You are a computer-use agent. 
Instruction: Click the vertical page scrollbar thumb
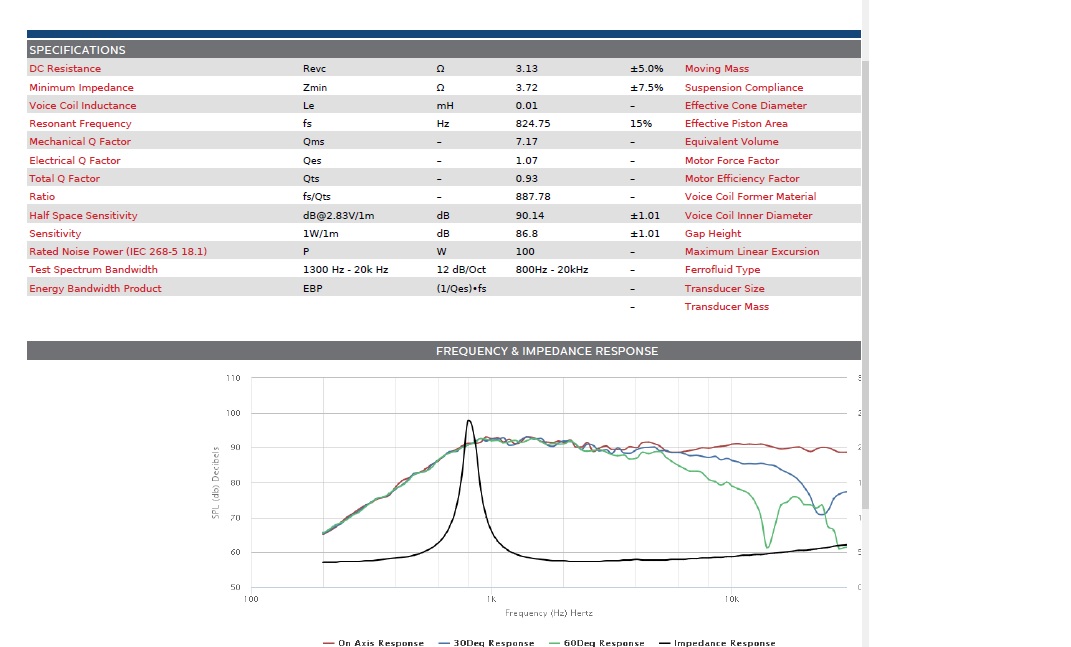[x=865, y=284]
